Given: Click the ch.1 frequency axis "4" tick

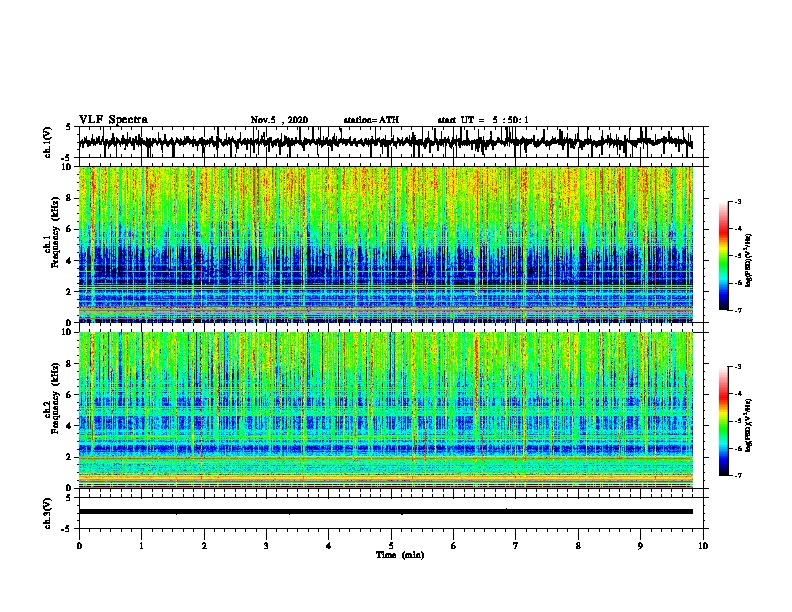Looking at the screenshot, I should pyautogui.click(x=69, y=261).
